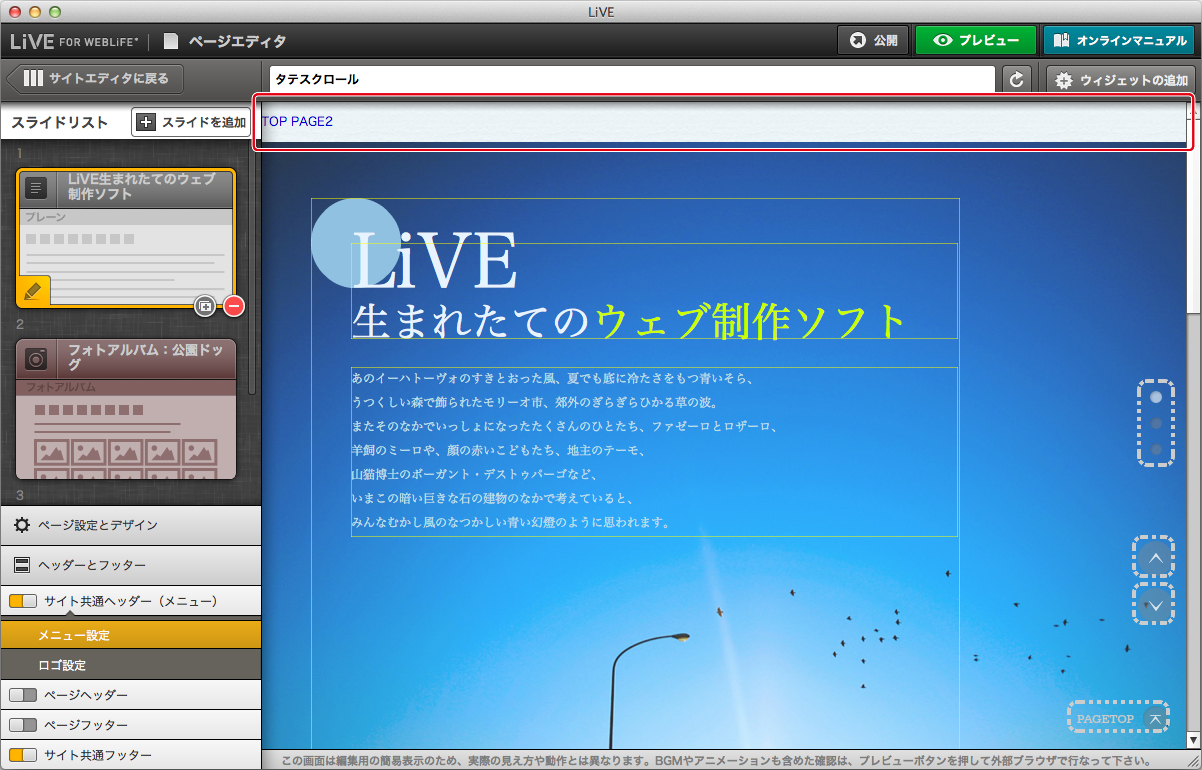The image size is (1202, 770).
Task: Click the text slide type icon on slide 1
Action: pos(37,187)
